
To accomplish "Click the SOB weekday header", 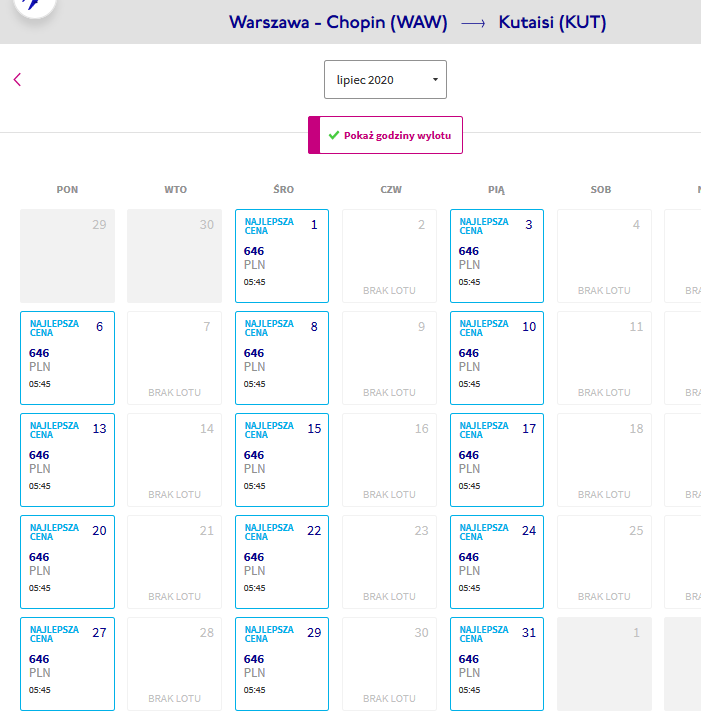I will (x=601, y=190).
